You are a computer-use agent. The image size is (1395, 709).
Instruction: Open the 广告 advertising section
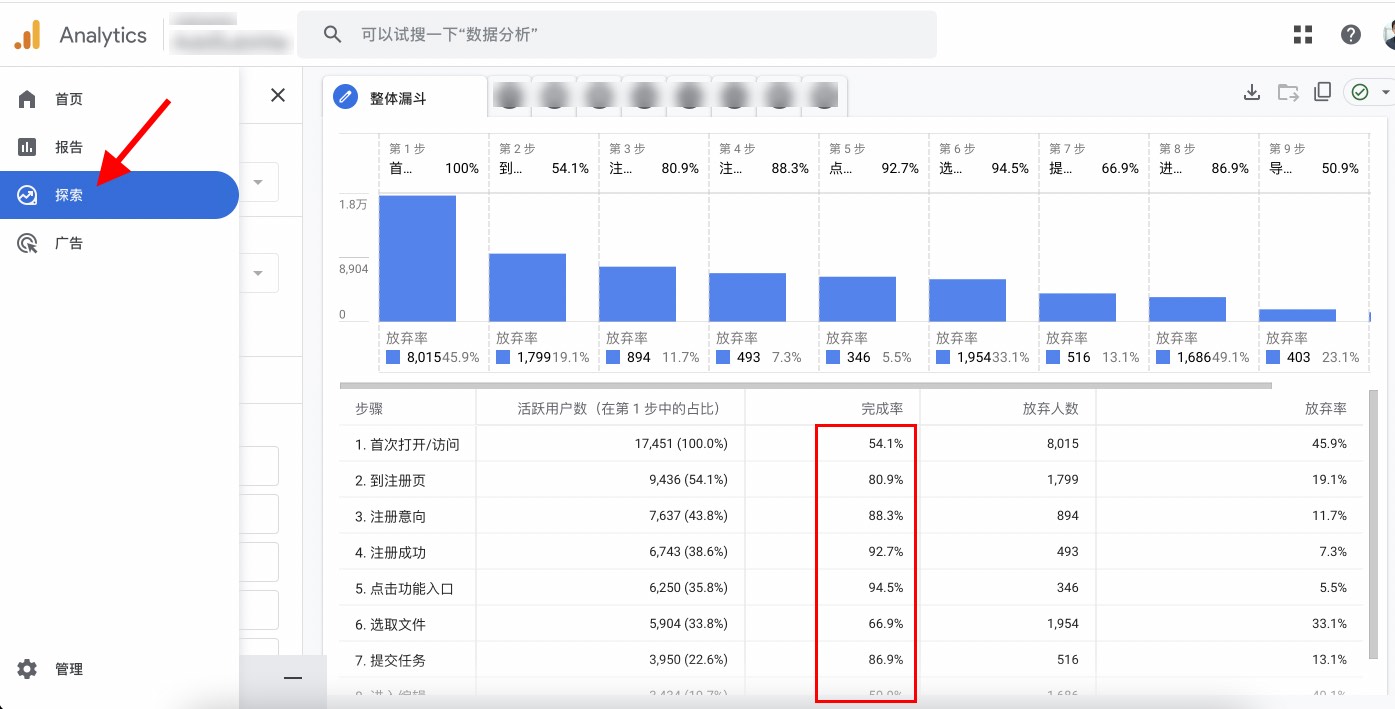(x=68, y=243)
